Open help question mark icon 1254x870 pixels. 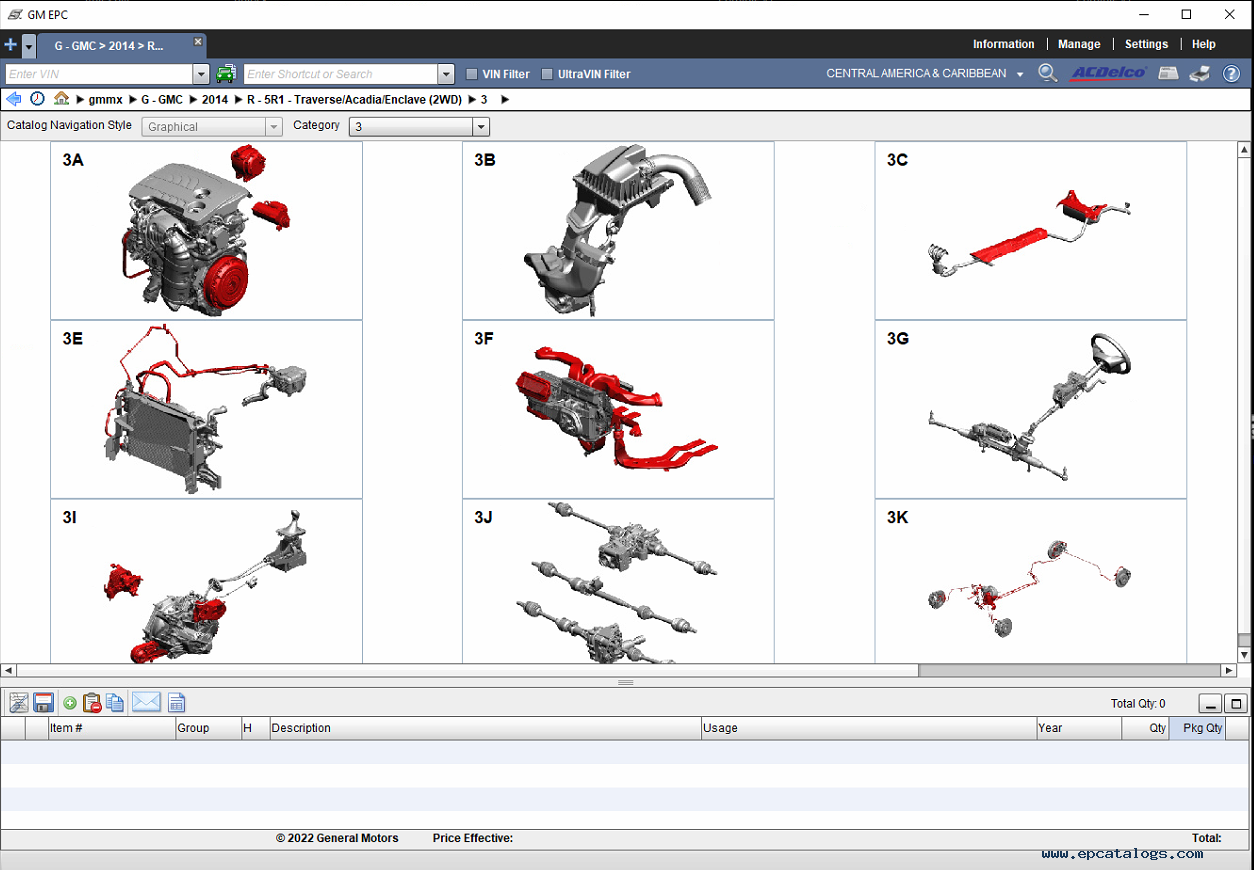point(1232,73)
